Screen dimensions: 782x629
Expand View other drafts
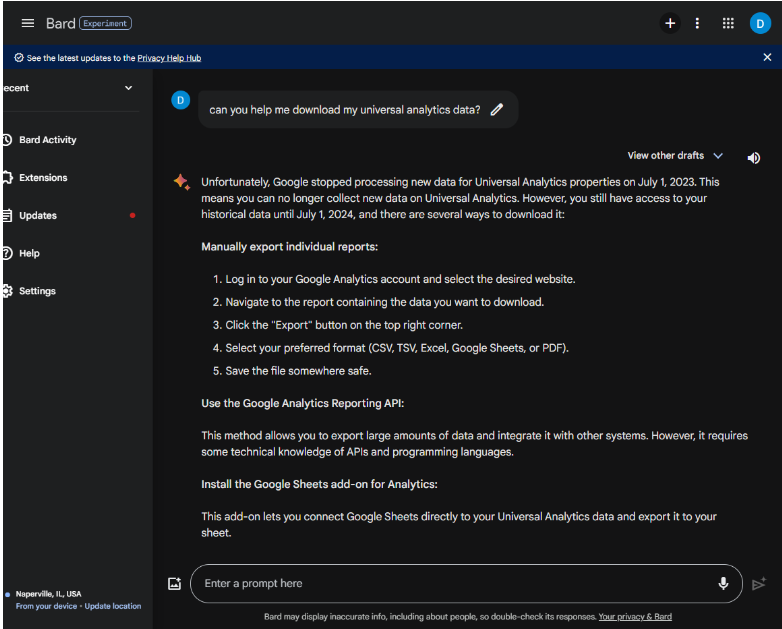(675, 156)
